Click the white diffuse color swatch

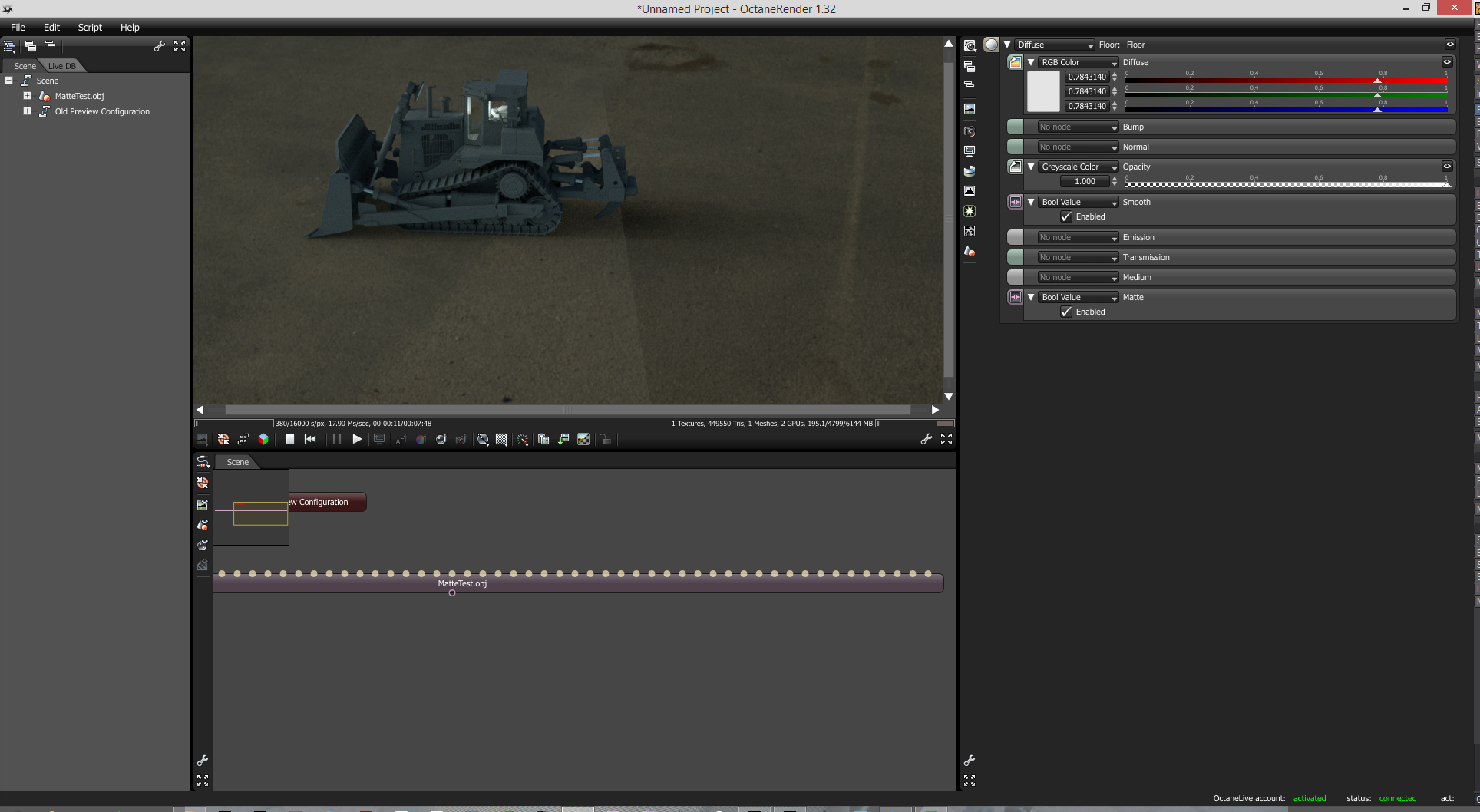(1043, 91)
